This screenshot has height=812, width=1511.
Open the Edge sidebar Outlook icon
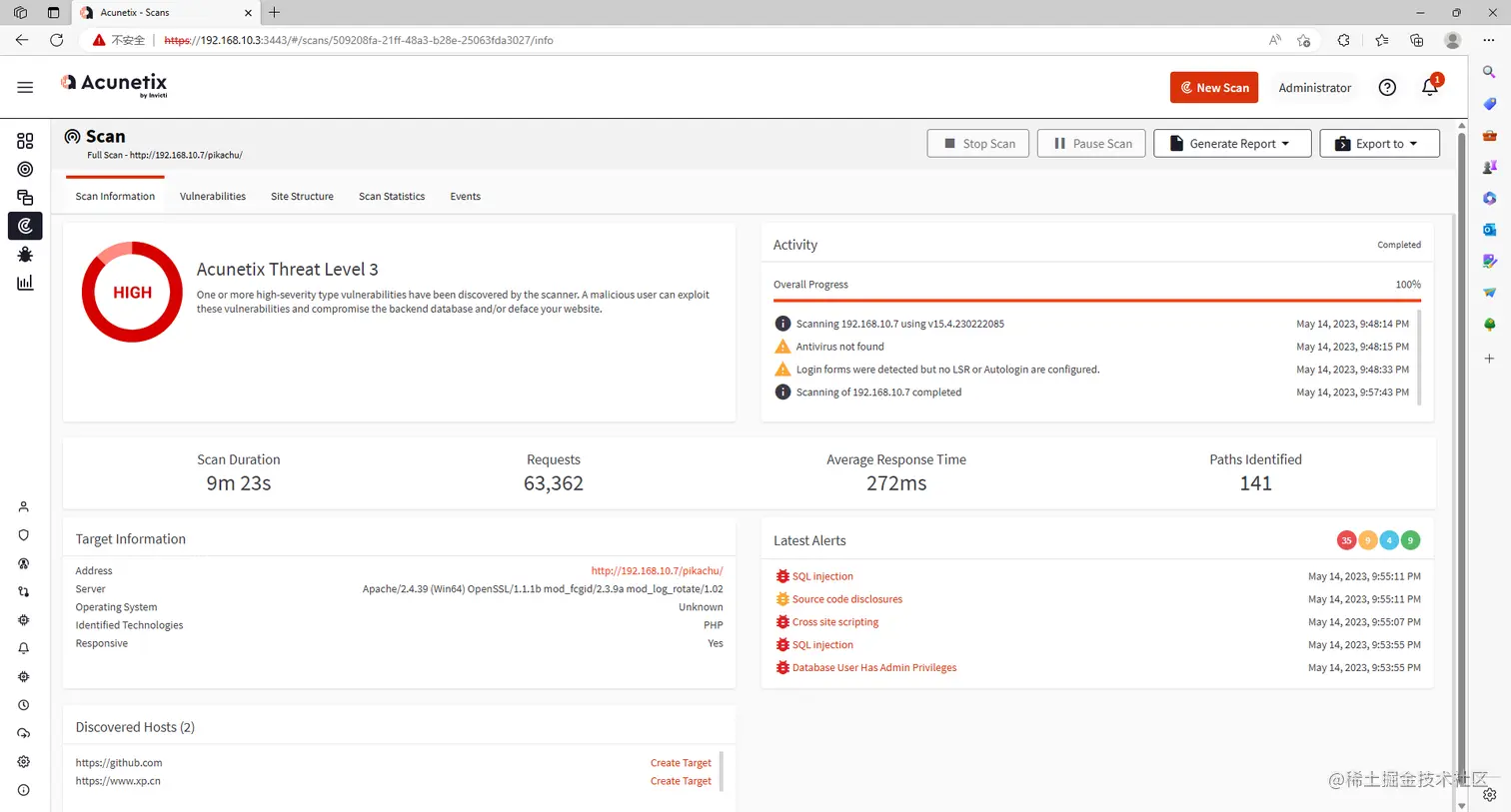1489,230
